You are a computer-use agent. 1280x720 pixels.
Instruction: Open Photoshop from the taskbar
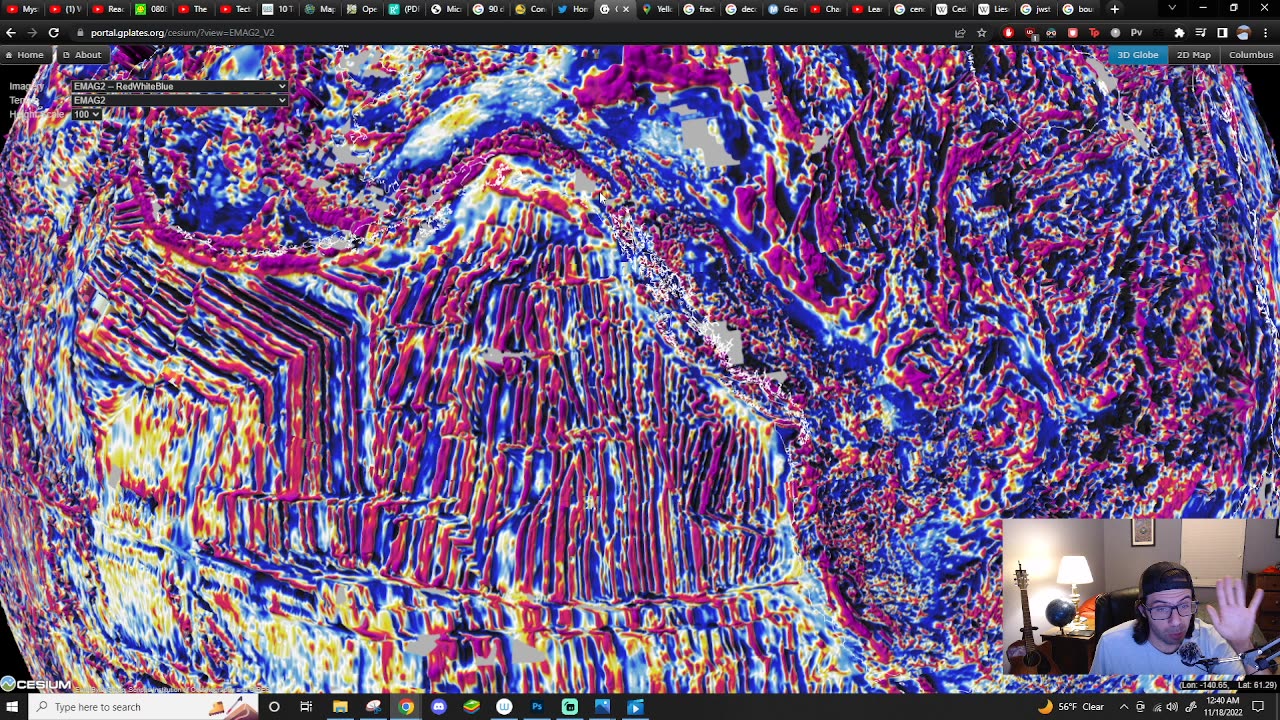point(537,707)
